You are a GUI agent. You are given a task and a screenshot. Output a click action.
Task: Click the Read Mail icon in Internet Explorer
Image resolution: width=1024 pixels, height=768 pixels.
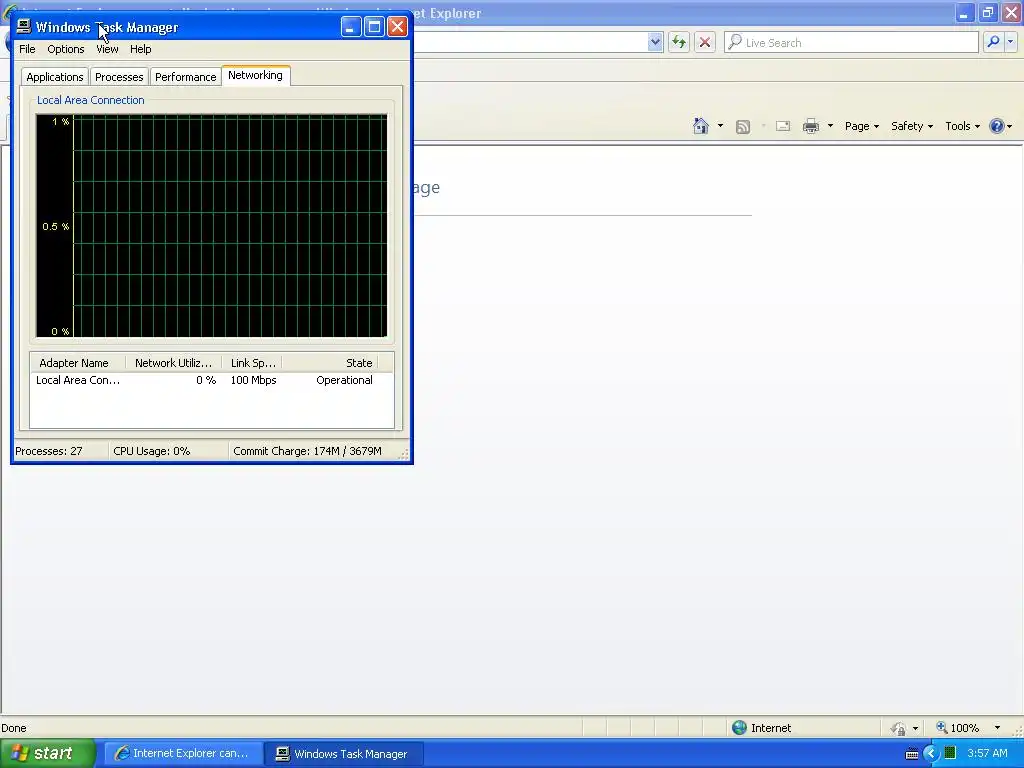[783, 126]
